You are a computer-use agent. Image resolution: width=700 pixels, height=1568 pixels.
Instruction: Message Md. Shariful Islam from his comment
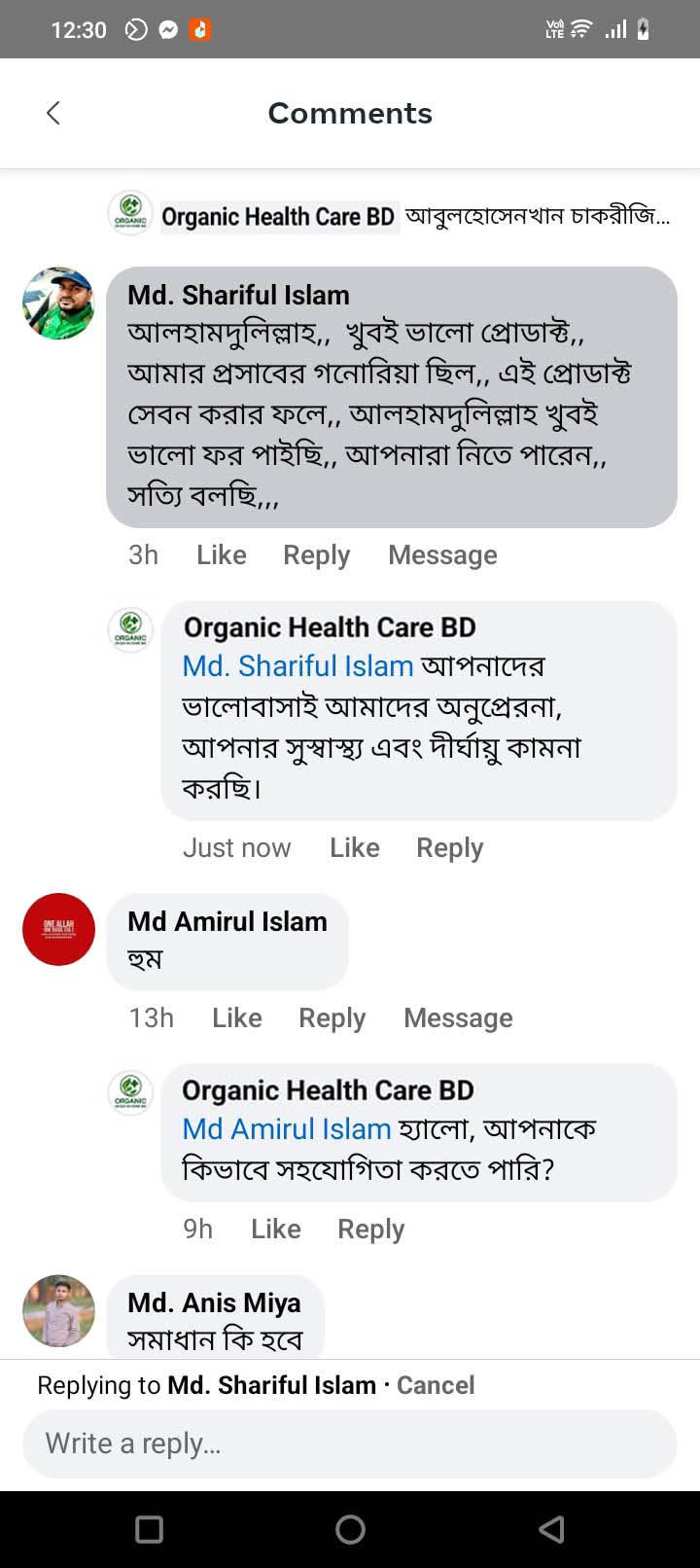click(x=442, y=554)
